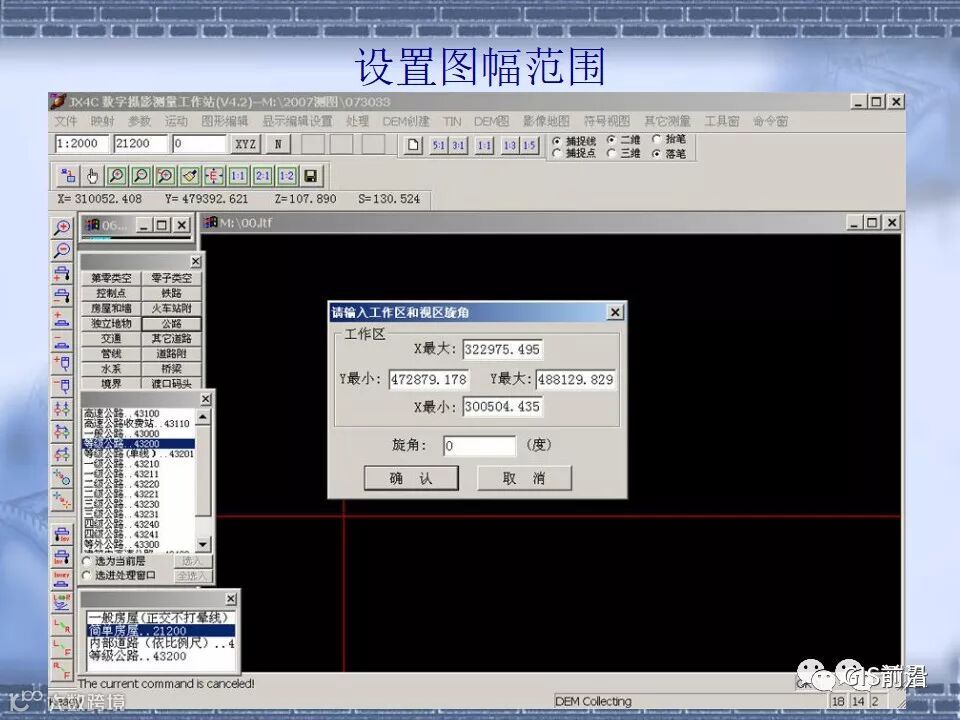
Task: Click 1:1 beside the 2:1 button
Action: 238,176
